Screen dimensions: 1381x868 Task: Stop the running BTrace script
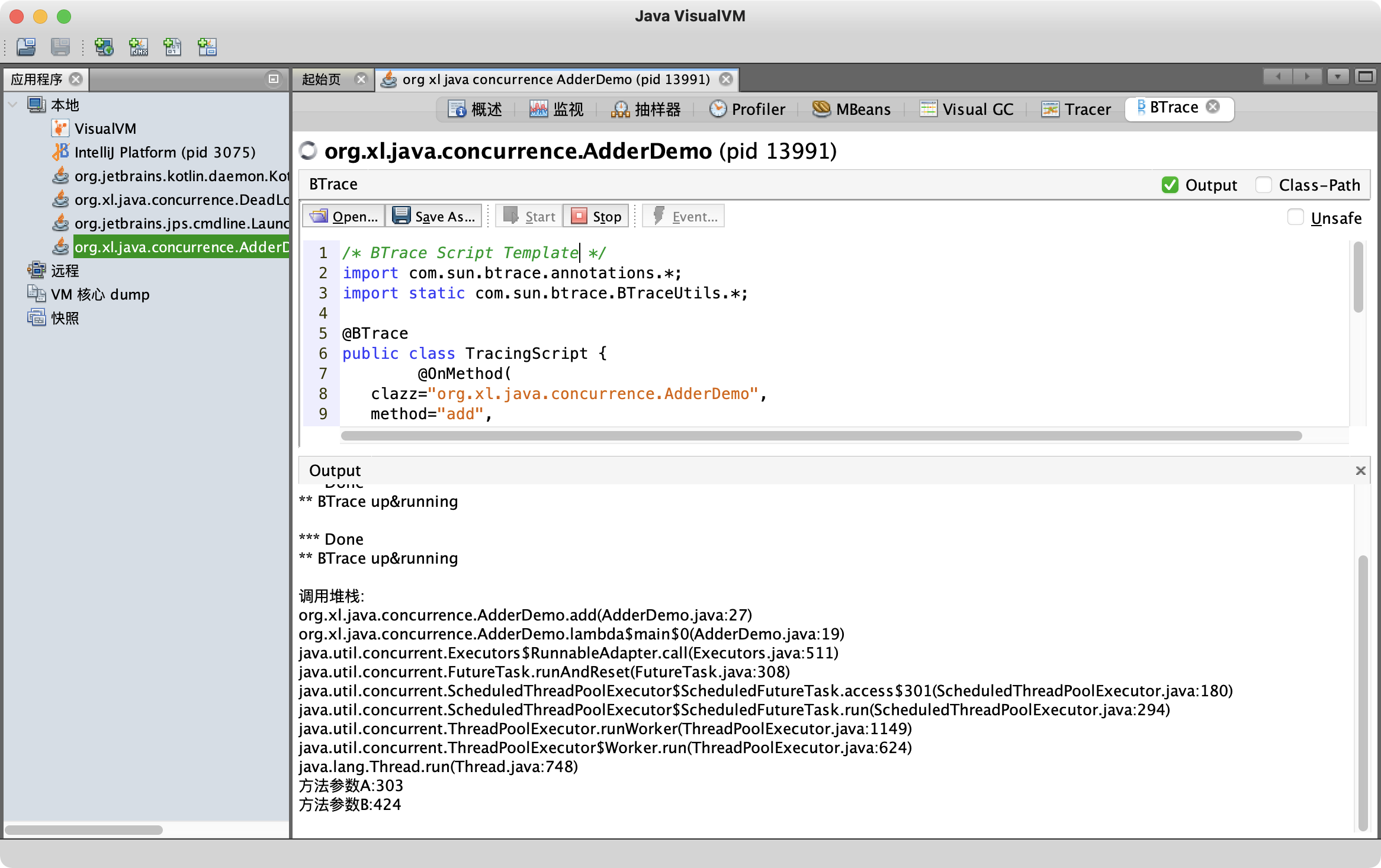(x=596, y=216)
